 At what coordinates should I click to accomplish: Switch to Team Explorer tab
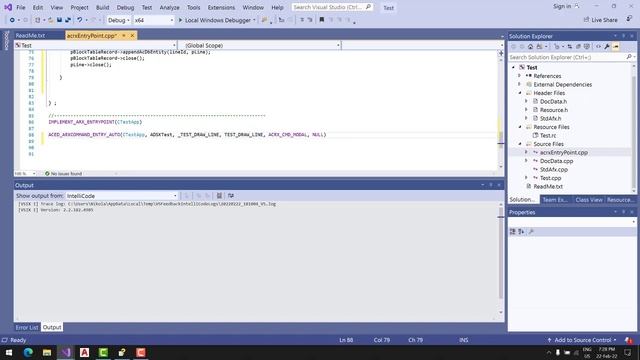(555, 200)
